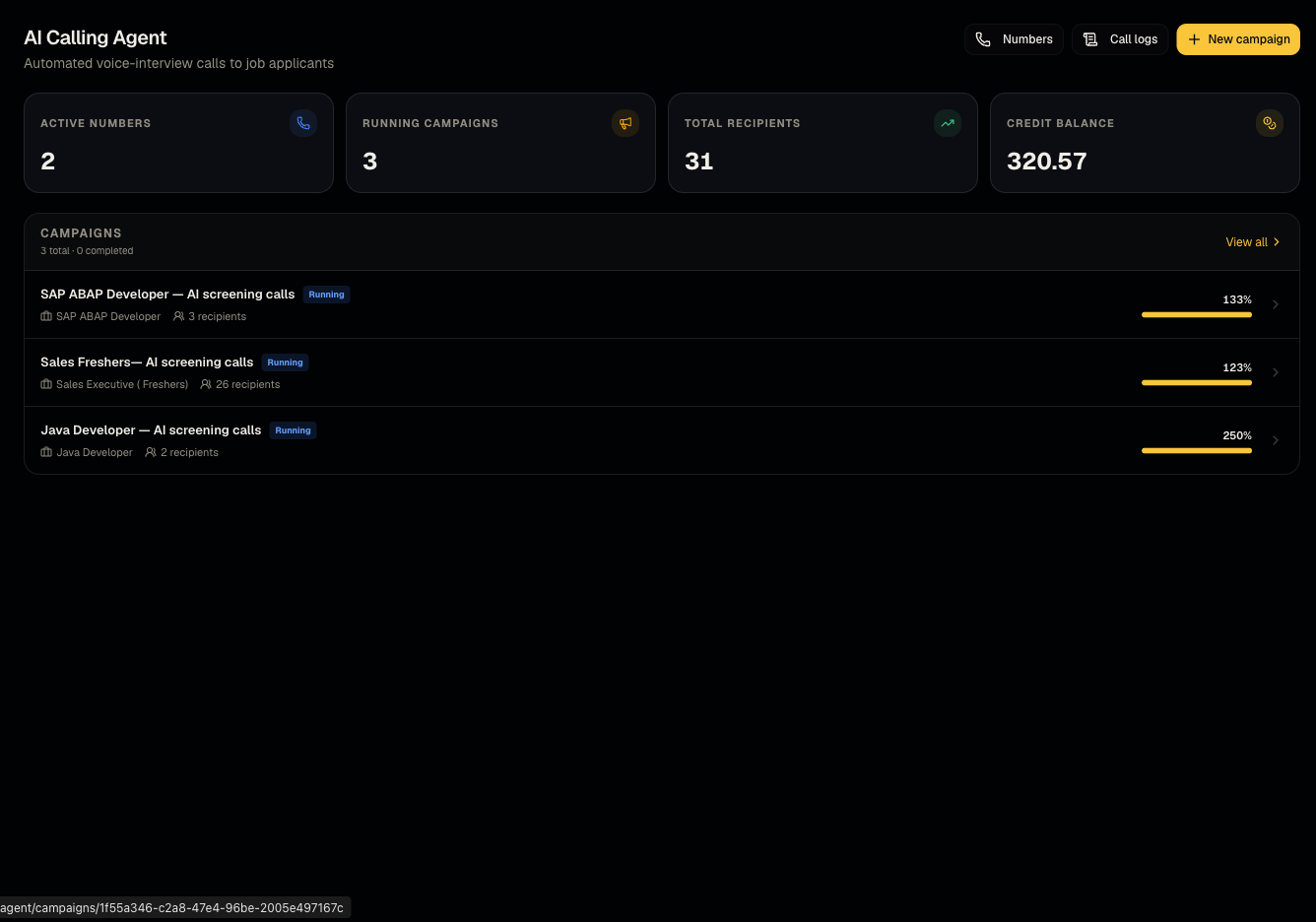Click the CAMPAIGNS section title
This screenshot has height=922, width=1316.
tap(81, 233)
